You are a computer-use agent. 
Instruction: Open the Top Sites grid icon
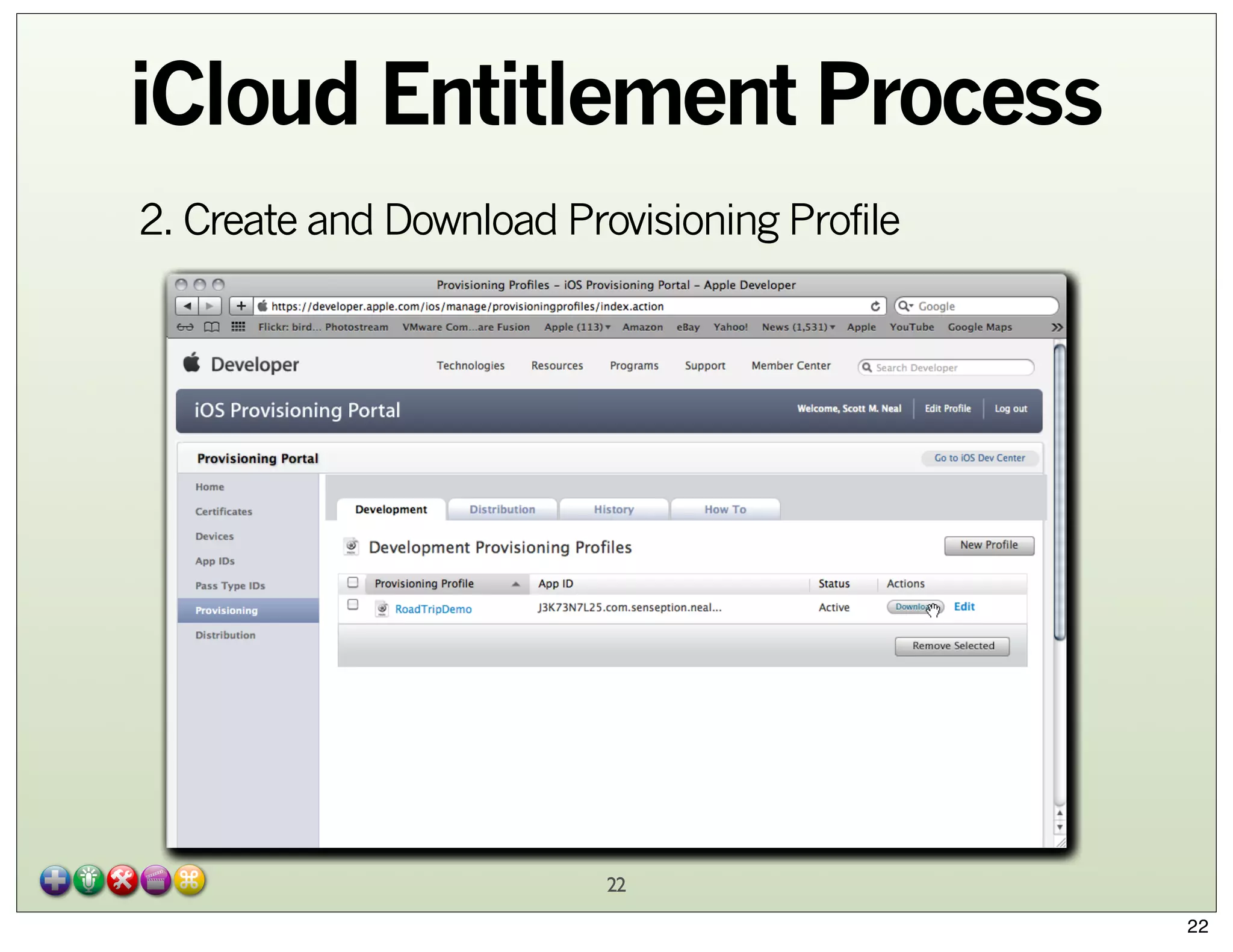(x=238, y=327)
